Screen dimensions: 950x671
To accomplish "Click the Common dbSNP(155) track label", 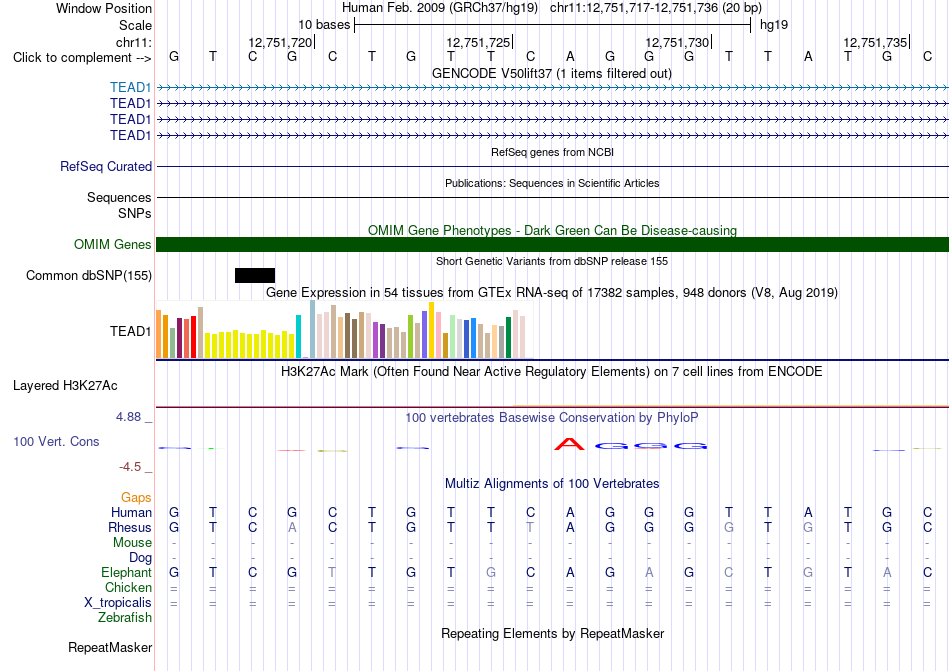I will [x=89, y=276].
